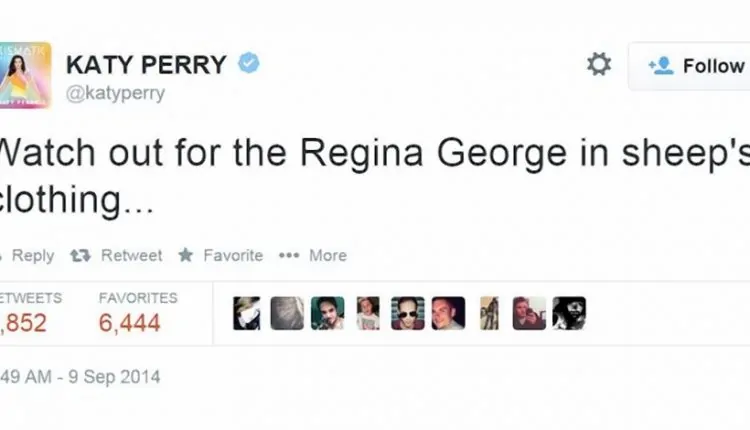750x430 pixels.
Task: Open the avatar wearing sunglasses
Action: (x=408, y=313)
